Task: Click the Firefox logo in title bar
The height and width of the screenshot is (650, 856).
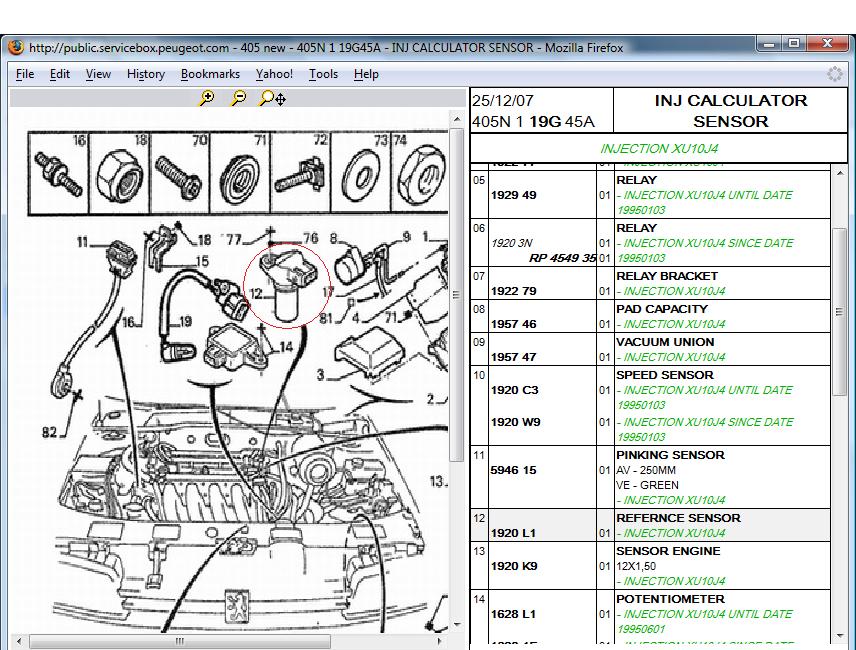Action: [16, 47]
